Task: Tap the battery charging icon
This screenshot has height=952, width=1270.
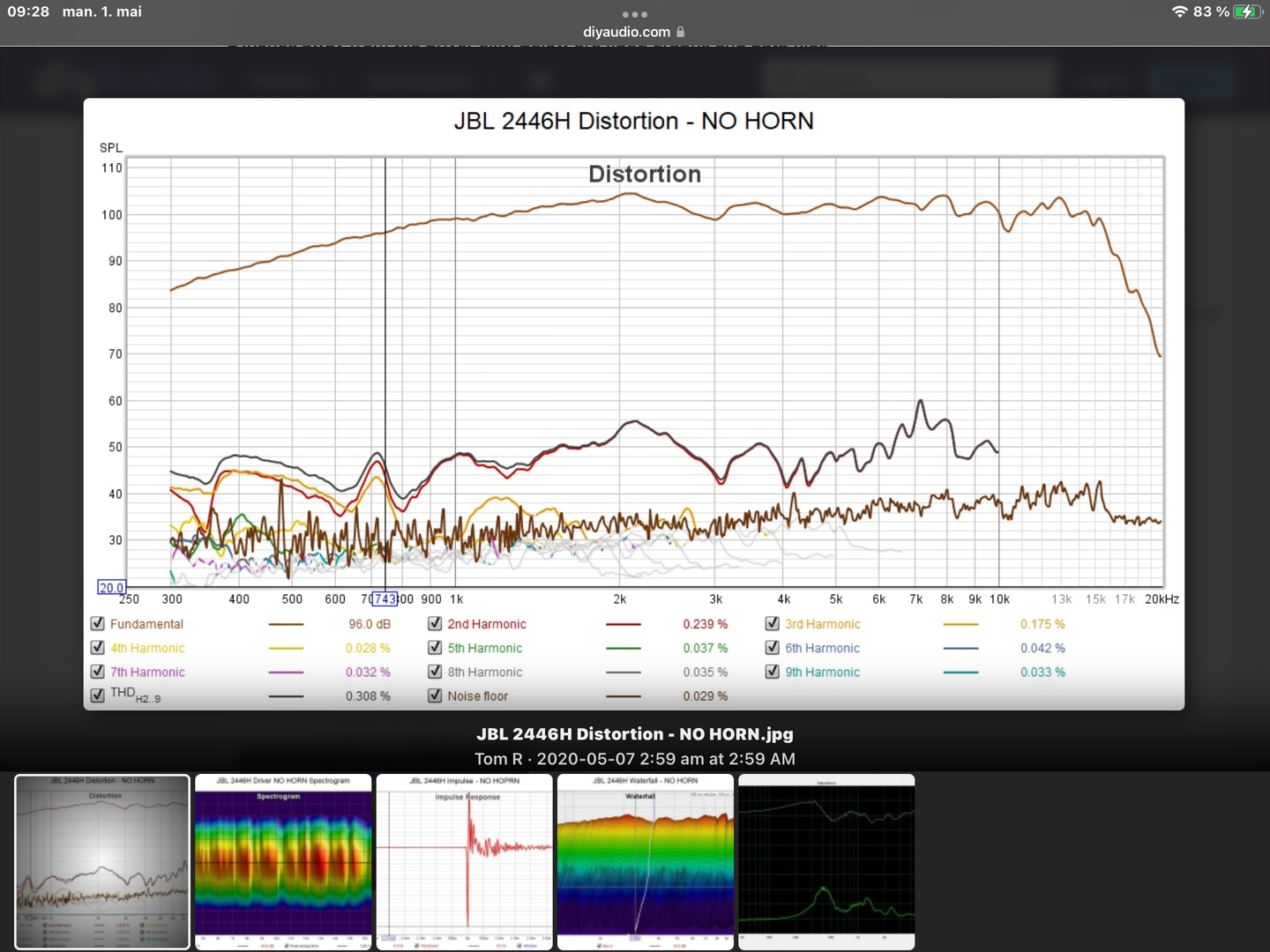Action: coord(1248,11)
